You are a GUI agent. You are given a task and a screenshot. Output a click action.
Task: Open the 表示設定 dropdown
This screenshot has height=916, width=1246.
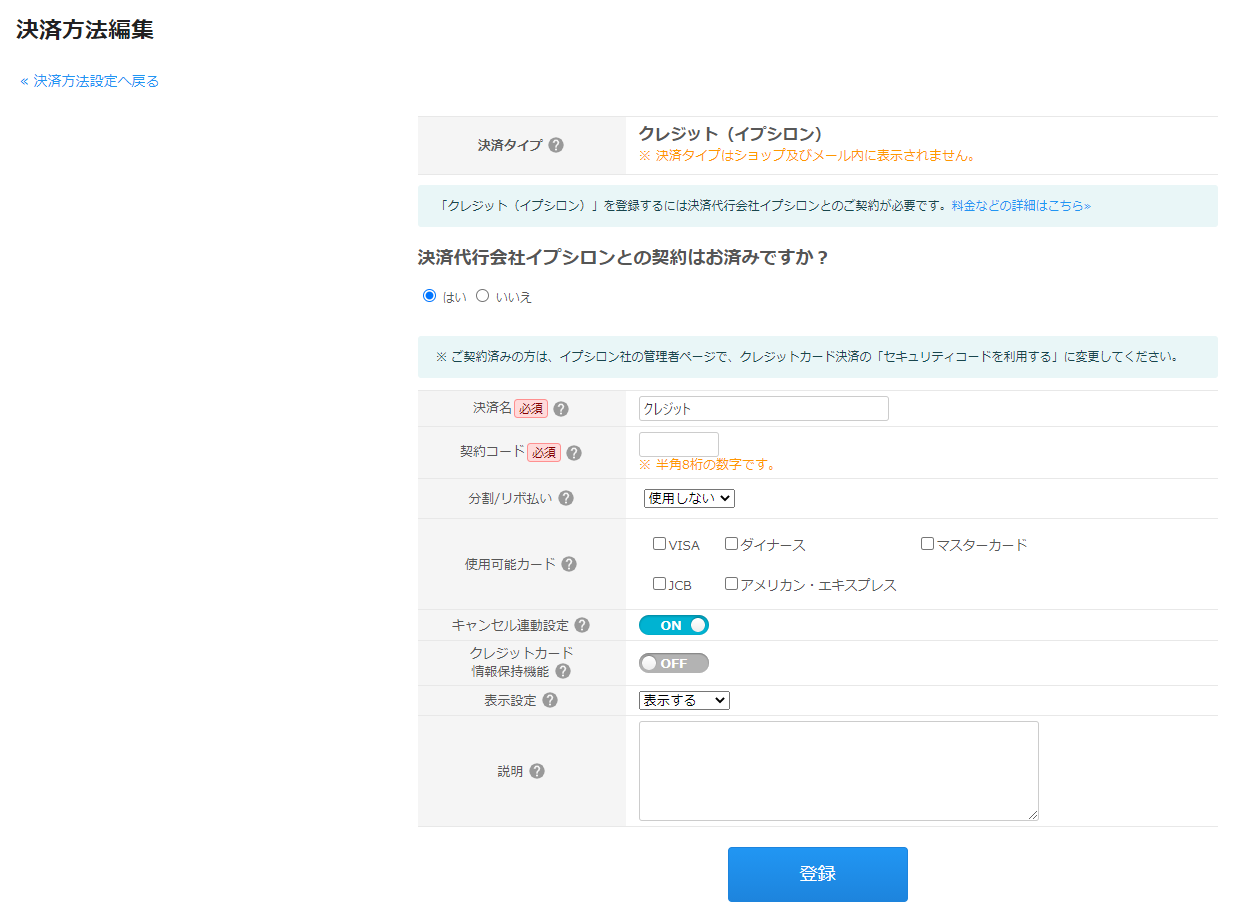(x=685, y=699)
